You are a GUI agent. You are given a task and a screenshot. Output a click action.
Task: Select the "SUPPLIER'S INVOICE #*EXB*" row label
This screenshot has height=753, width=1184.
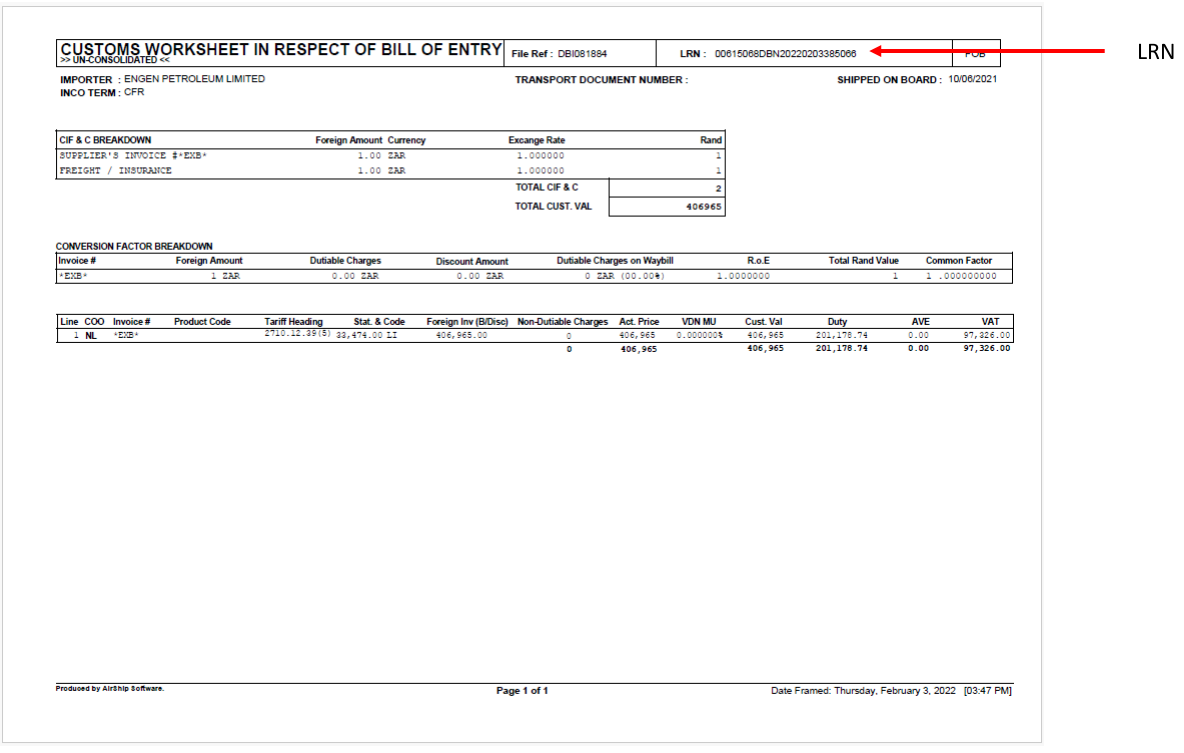[133, 156]
